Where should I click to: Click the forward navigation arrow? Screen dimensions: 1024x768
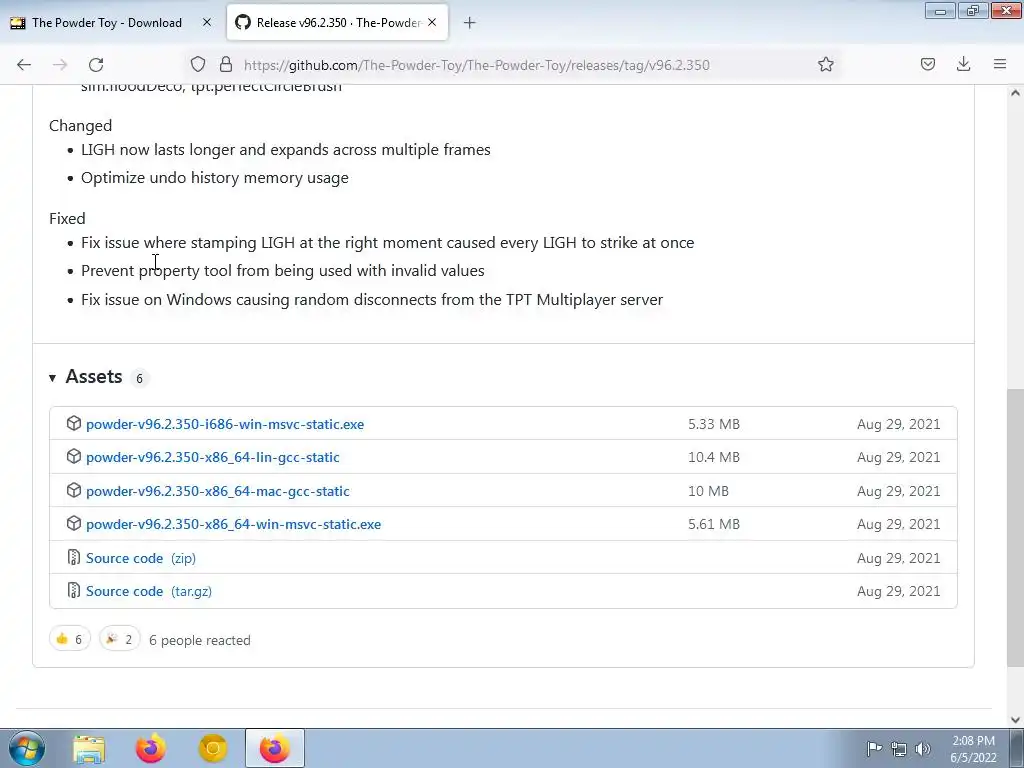[x=60, y=64]
